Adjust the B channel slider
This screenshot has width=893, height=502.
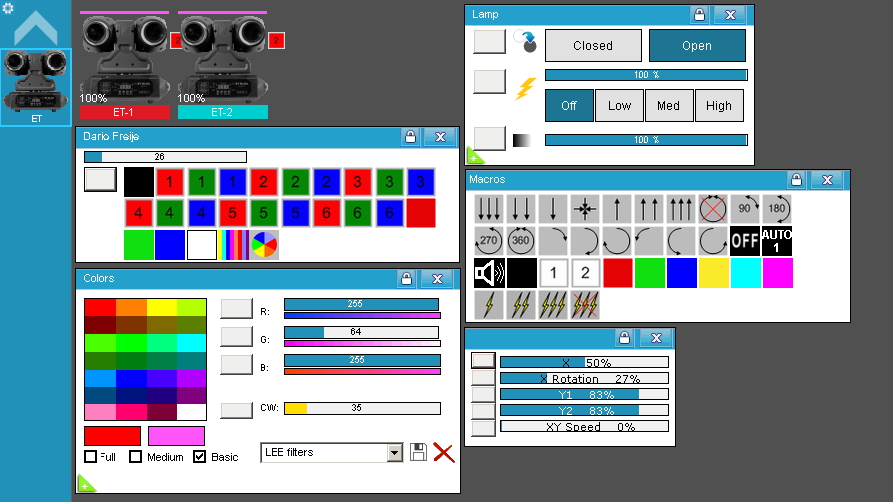click(x=362, y=360)
